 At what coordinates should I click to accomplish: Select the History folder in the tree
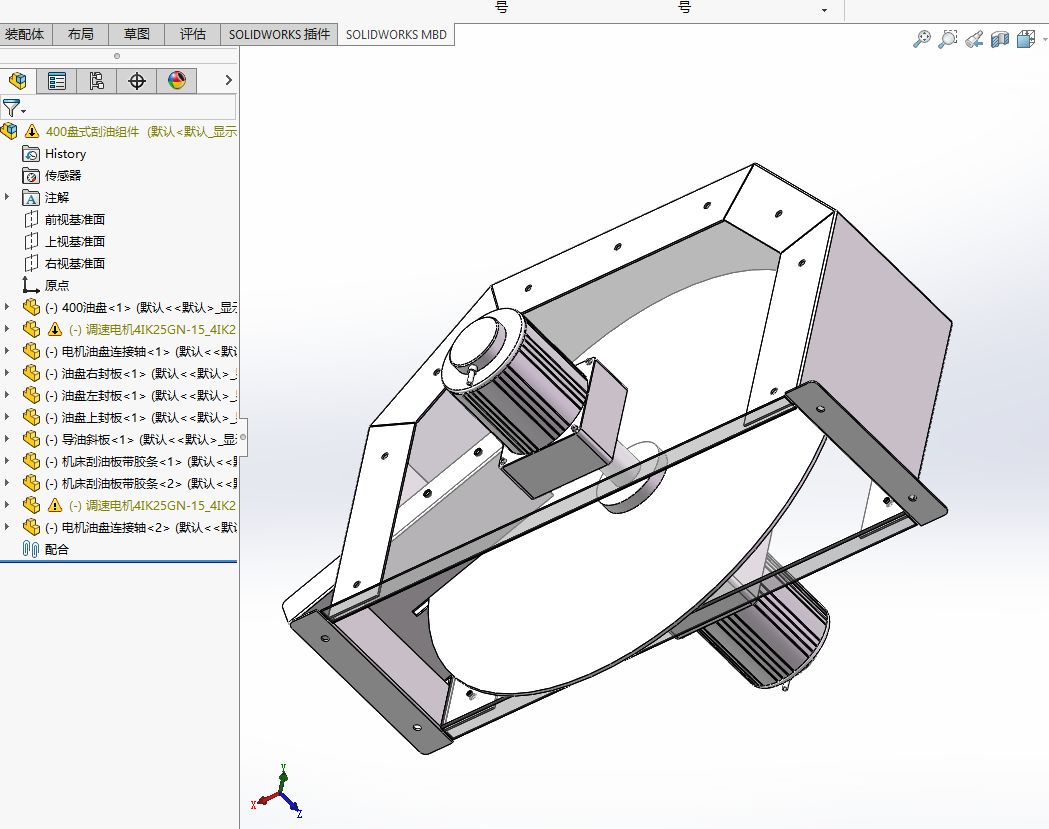coord(66,154)
